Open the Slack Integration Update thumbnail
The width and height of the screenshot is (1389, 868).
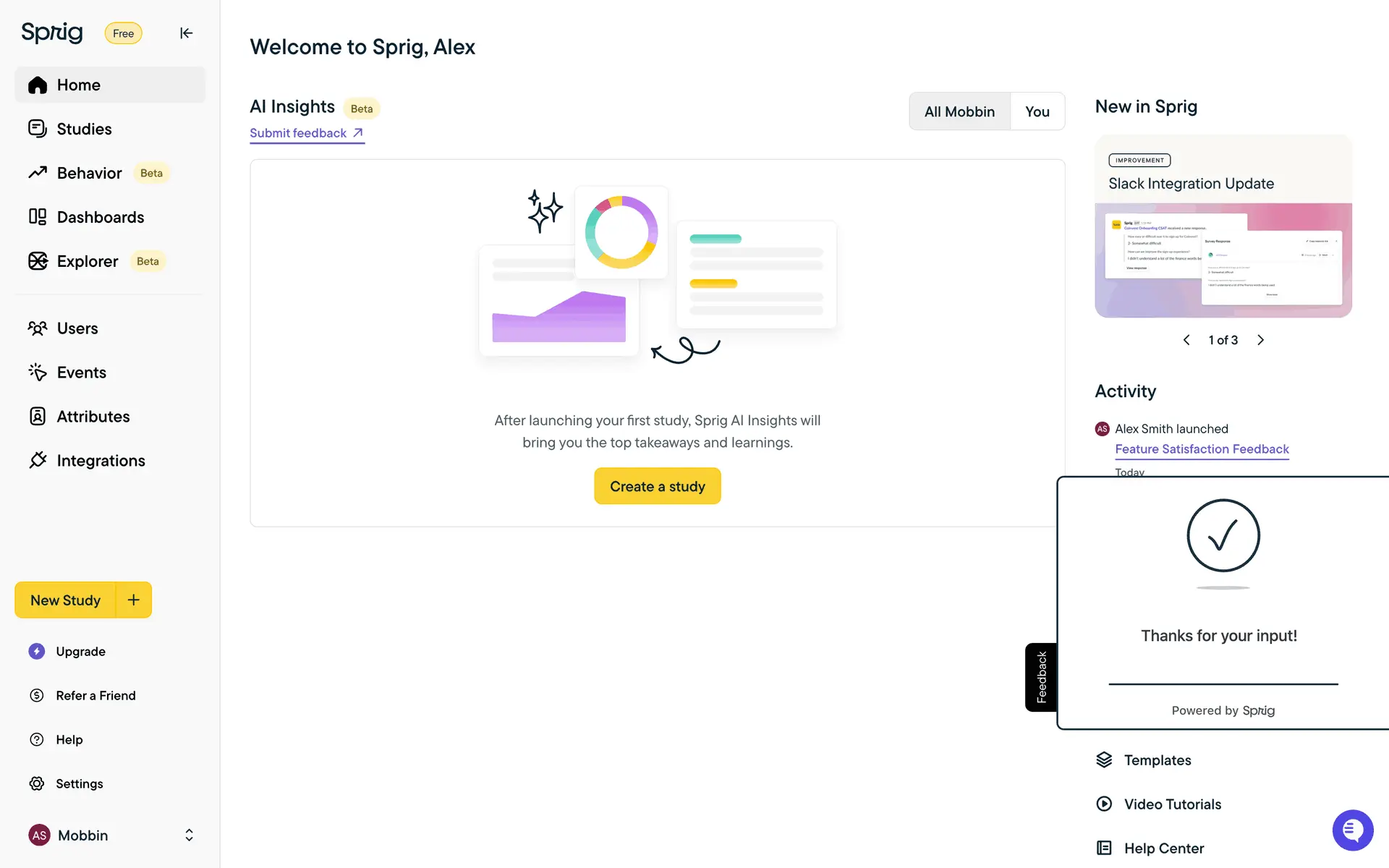click(1223, 260)
